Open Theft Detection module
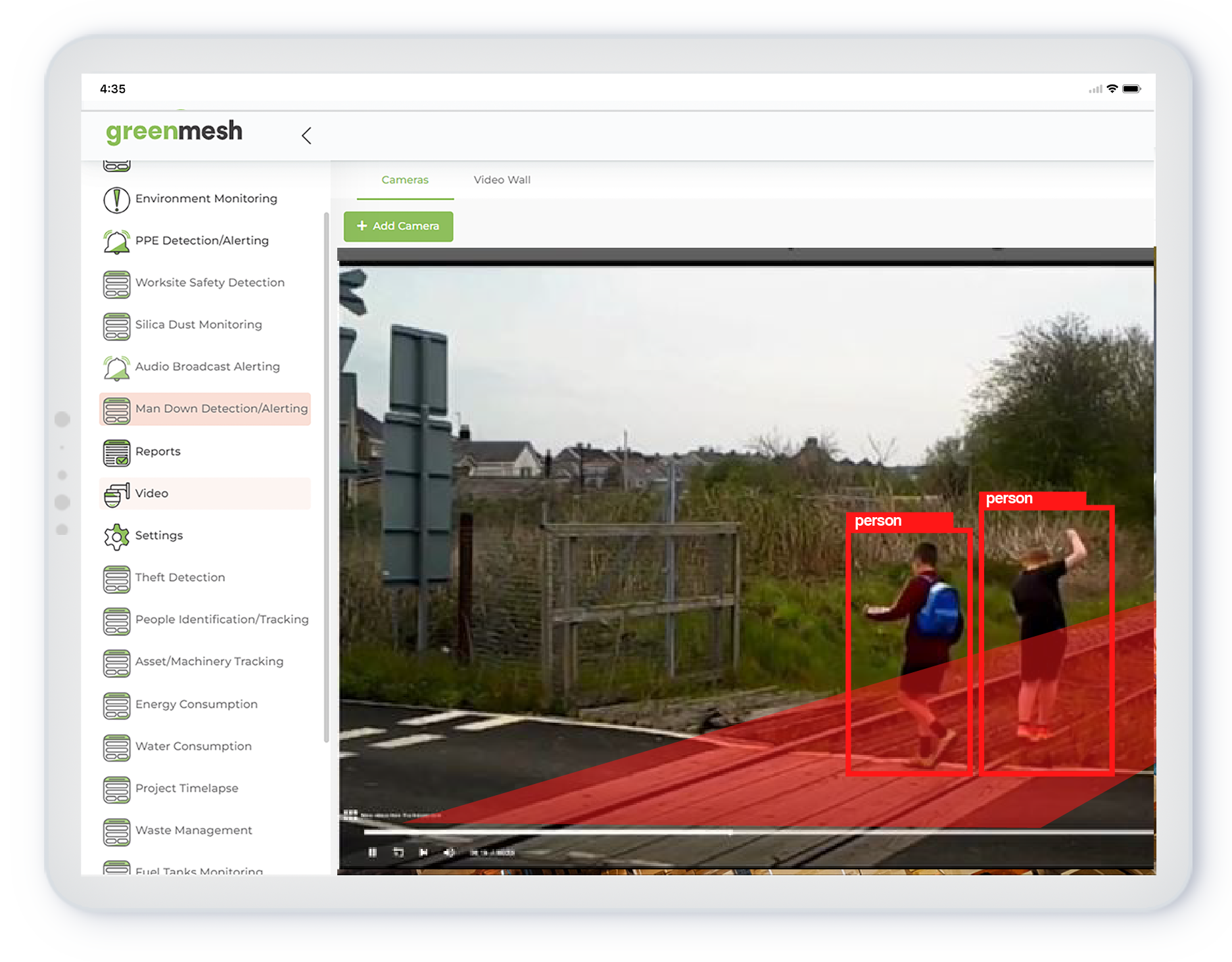Image resolution: width=1232 pixels, height=962 pixels. 179,578
